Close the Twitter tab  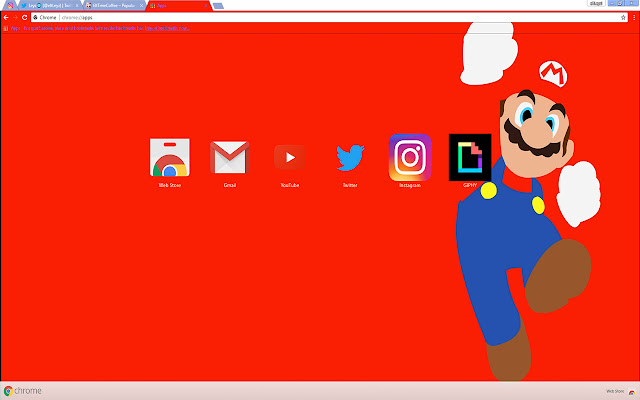coord(77,6)
